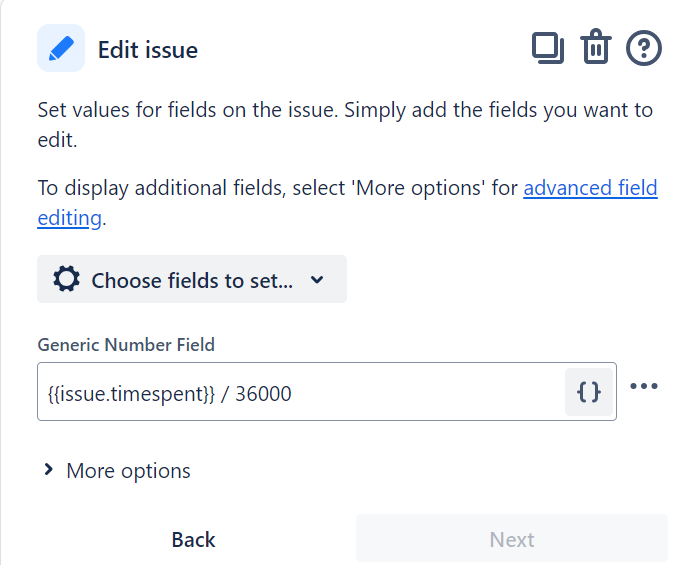Focus the Generic Number Field input box
The width and height of the screenshot is (685, 565).
pyautogui.click(x=300, y=392)
